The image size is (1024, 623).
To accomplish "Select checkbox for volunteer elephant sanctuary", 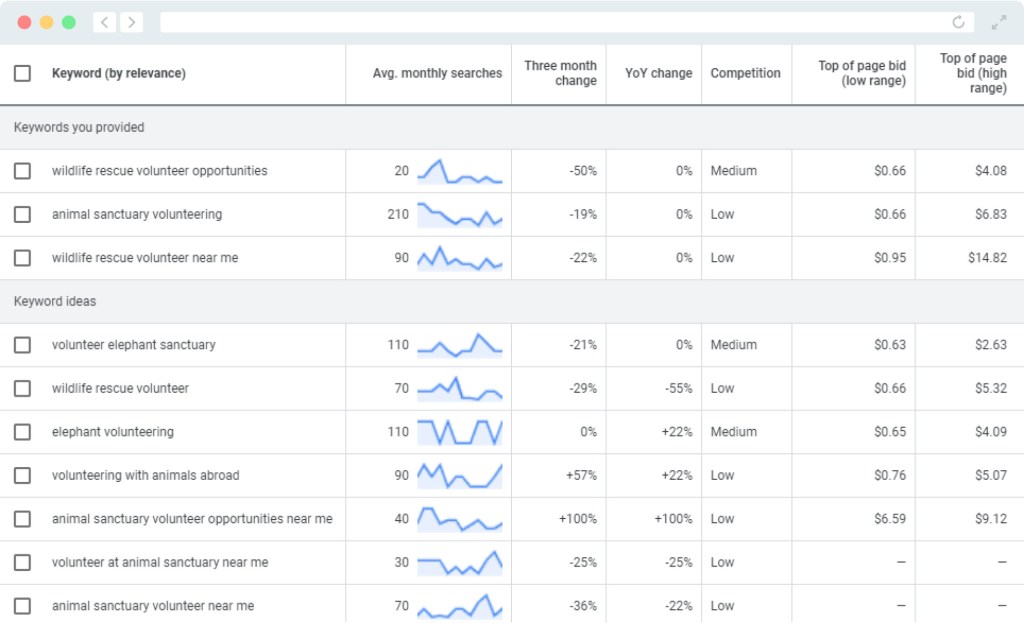I will (x=22, y=345).
